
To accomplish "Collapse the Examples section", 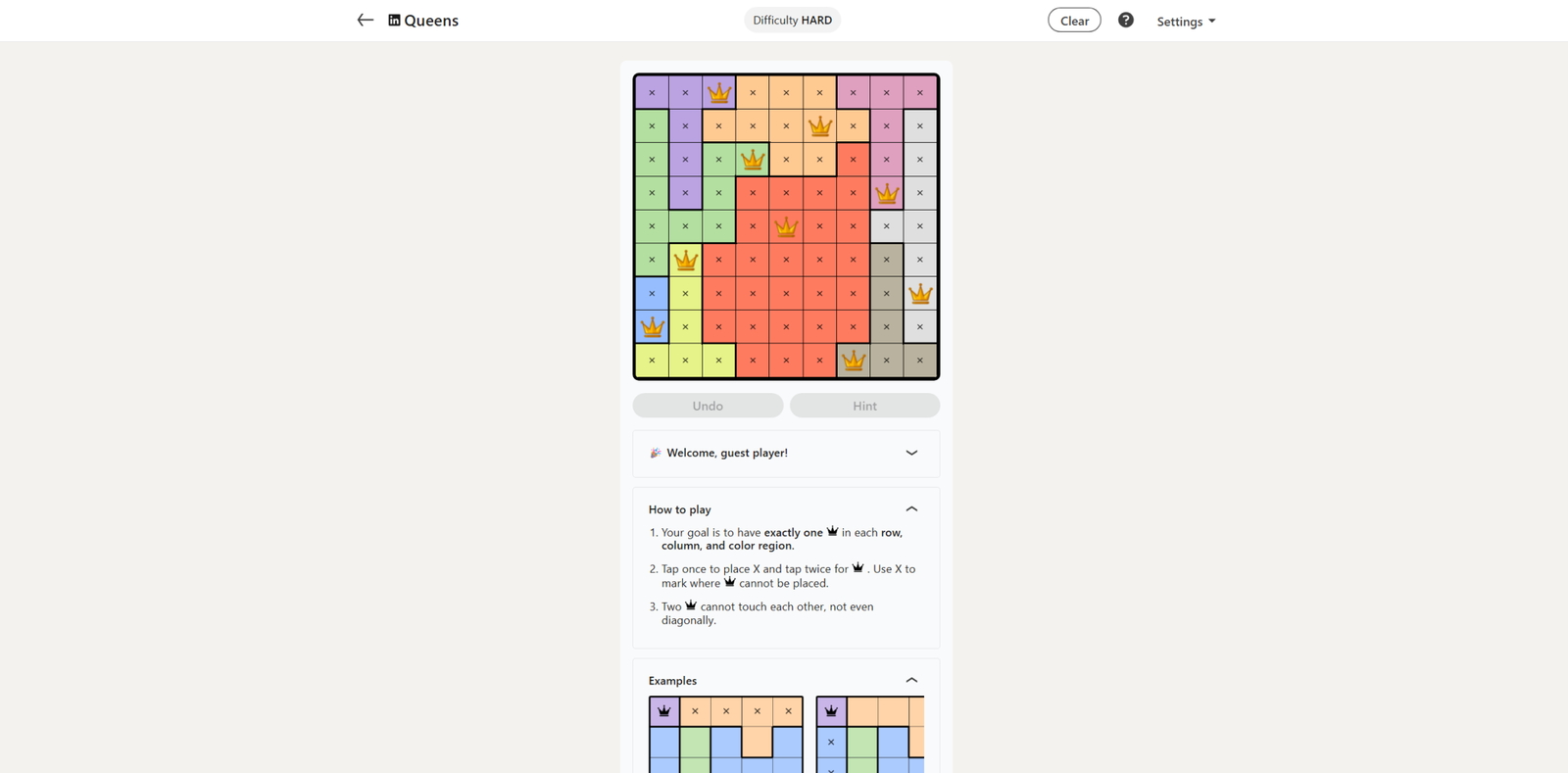I will pos(911,680).
